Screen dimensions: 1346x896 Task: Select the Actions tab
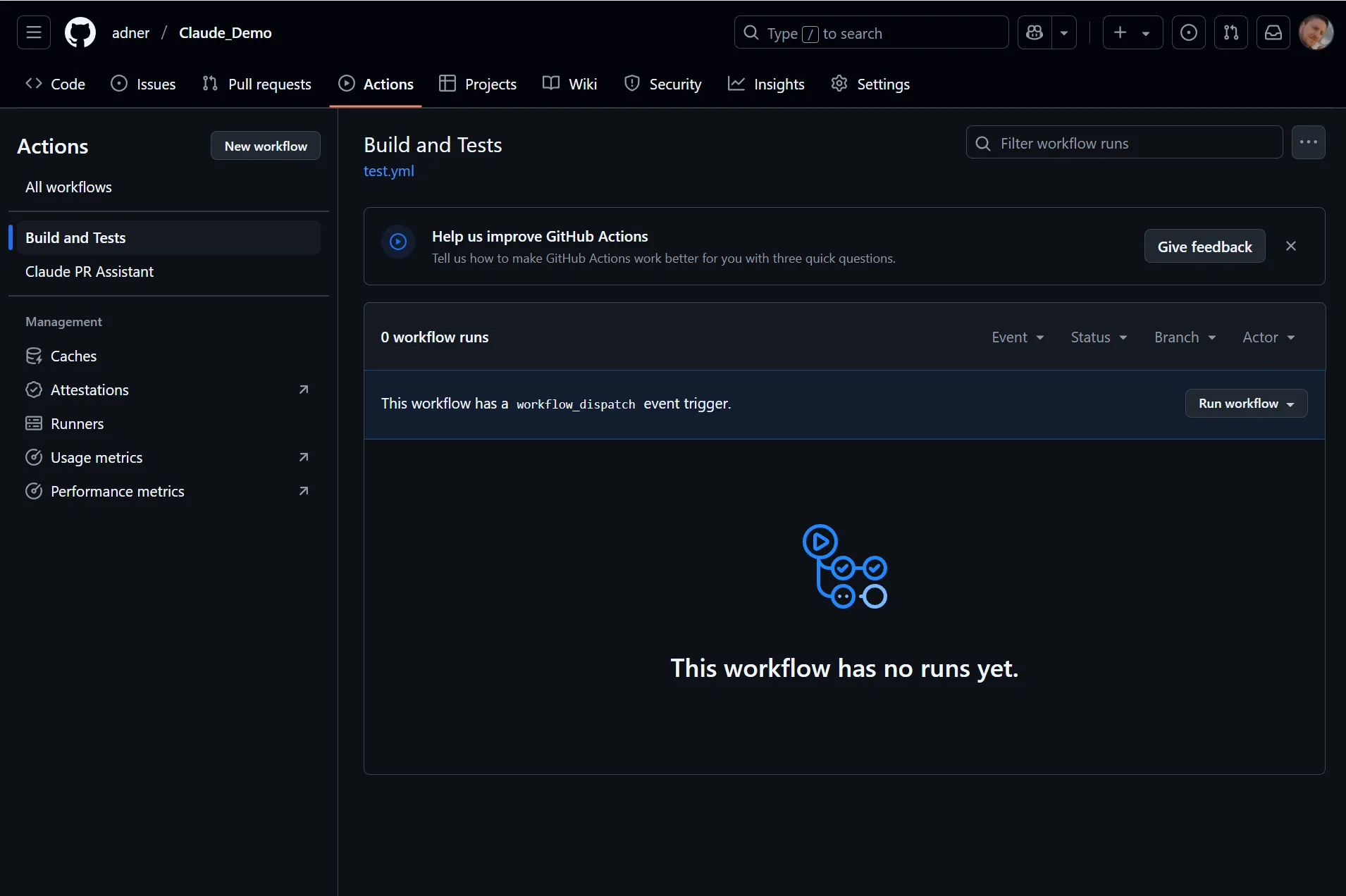coord(376,84)
